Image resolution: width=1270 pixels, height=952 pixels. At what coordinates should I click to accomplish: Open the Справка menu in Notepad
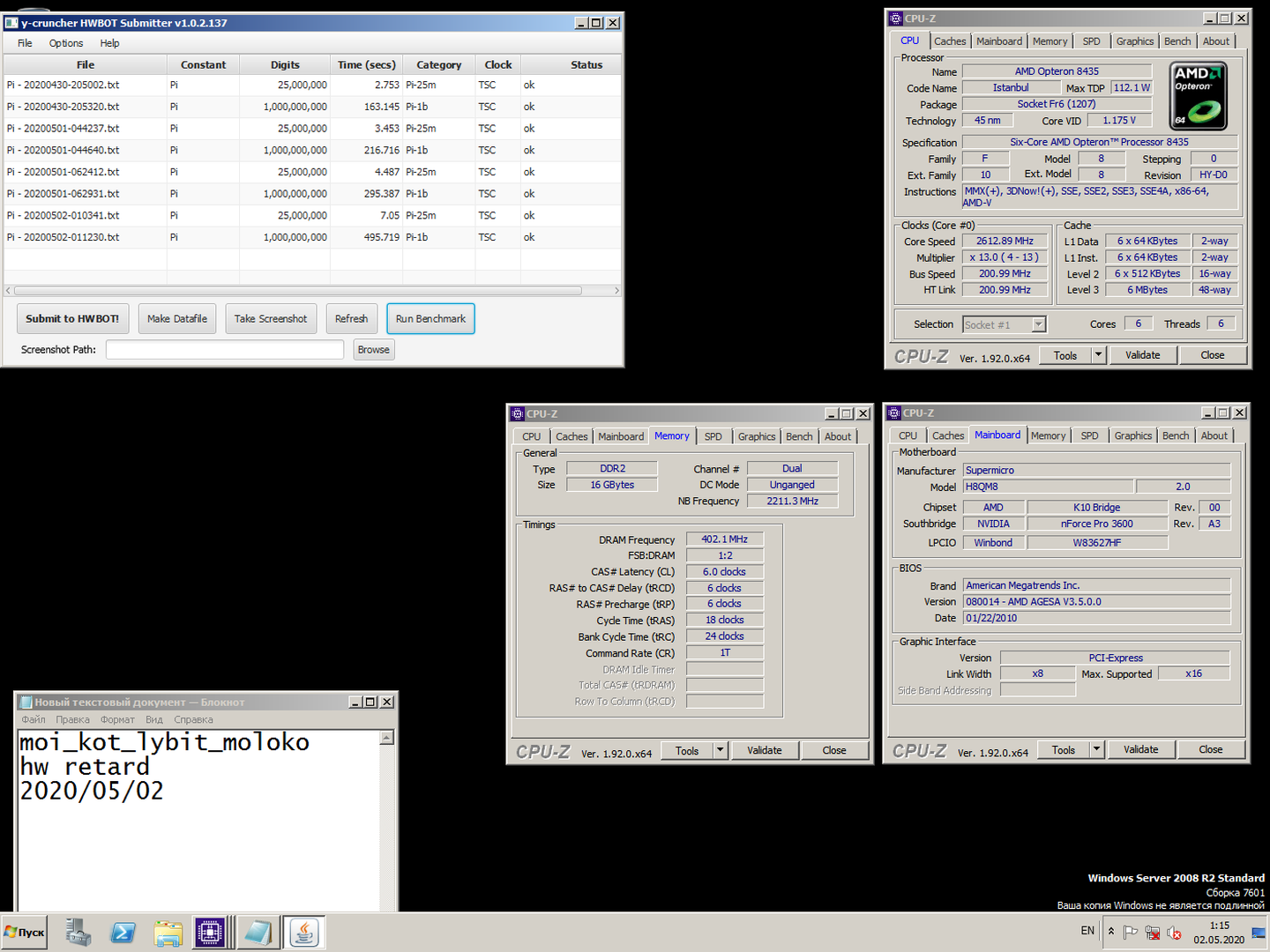pos(193,719)
